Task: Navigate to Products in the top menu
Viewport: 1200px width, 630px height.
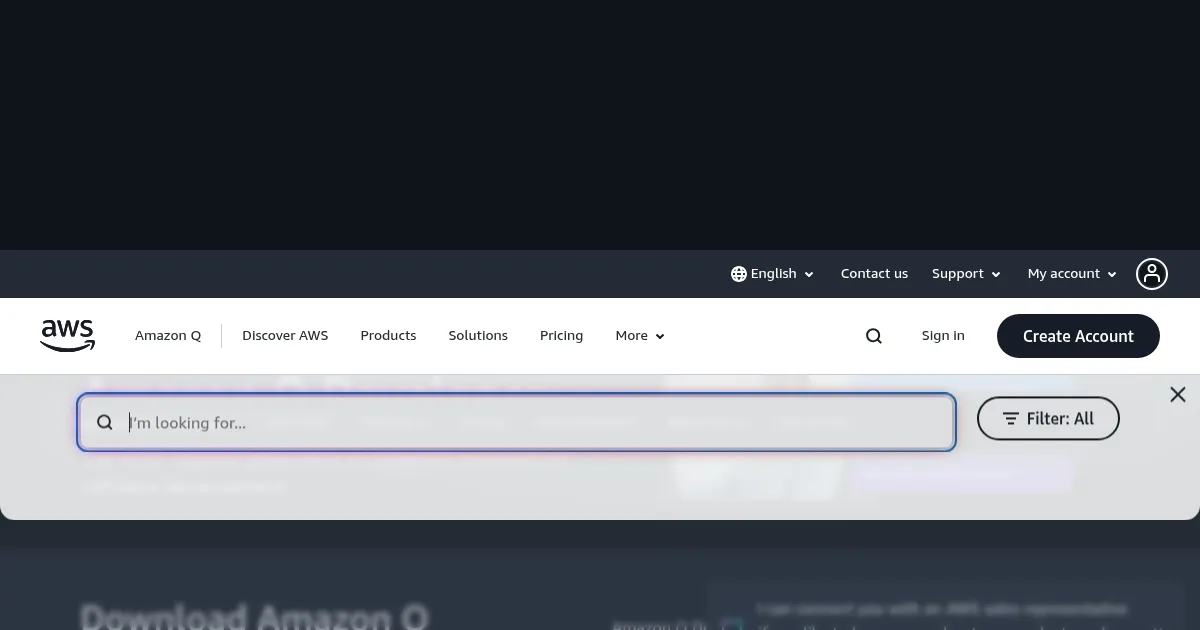Action: (x=388, y=336)
